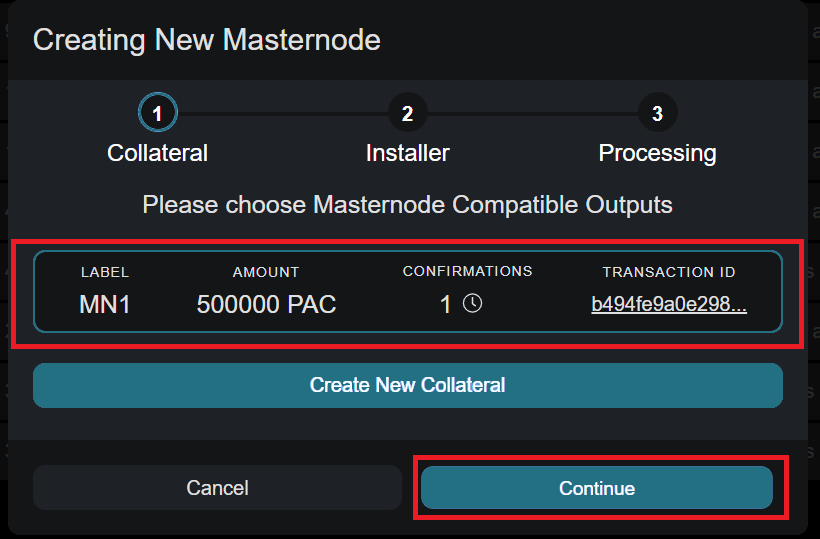Image resolution: width=820 pixels, height=539 pixels.
Task: Choose the MN1 label text
Action: point(105,305)
